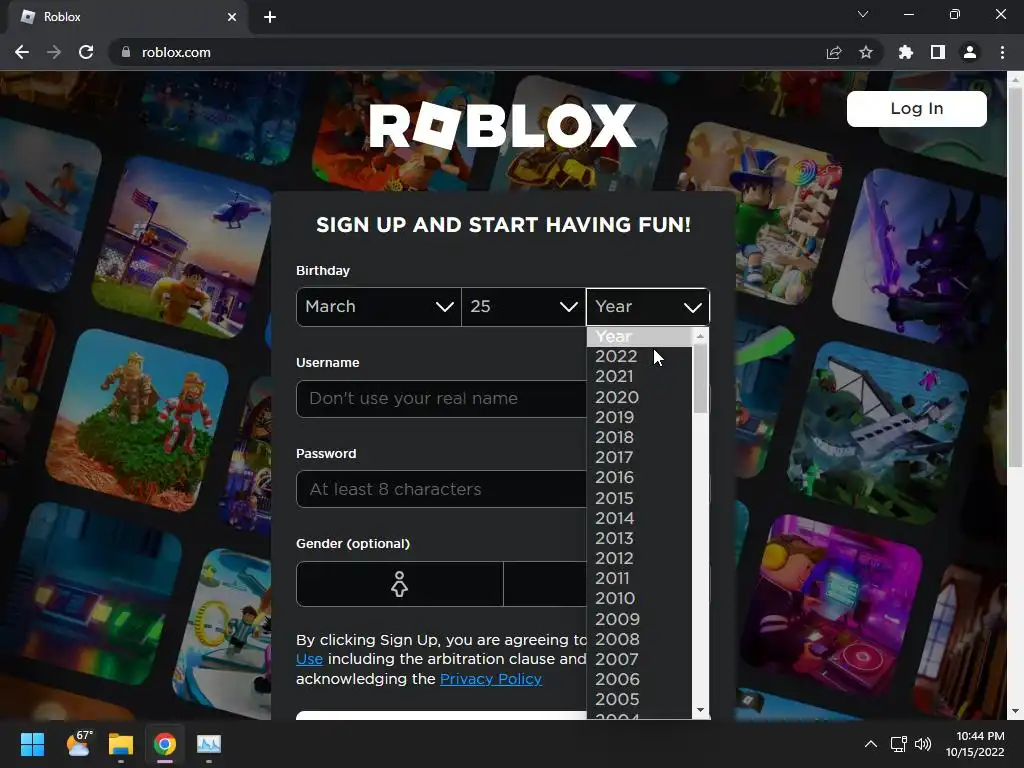Select 2020 from the year list
The width and height of the screenshot is (1024, 768).
pyautogui.click(x=639, y=397)
